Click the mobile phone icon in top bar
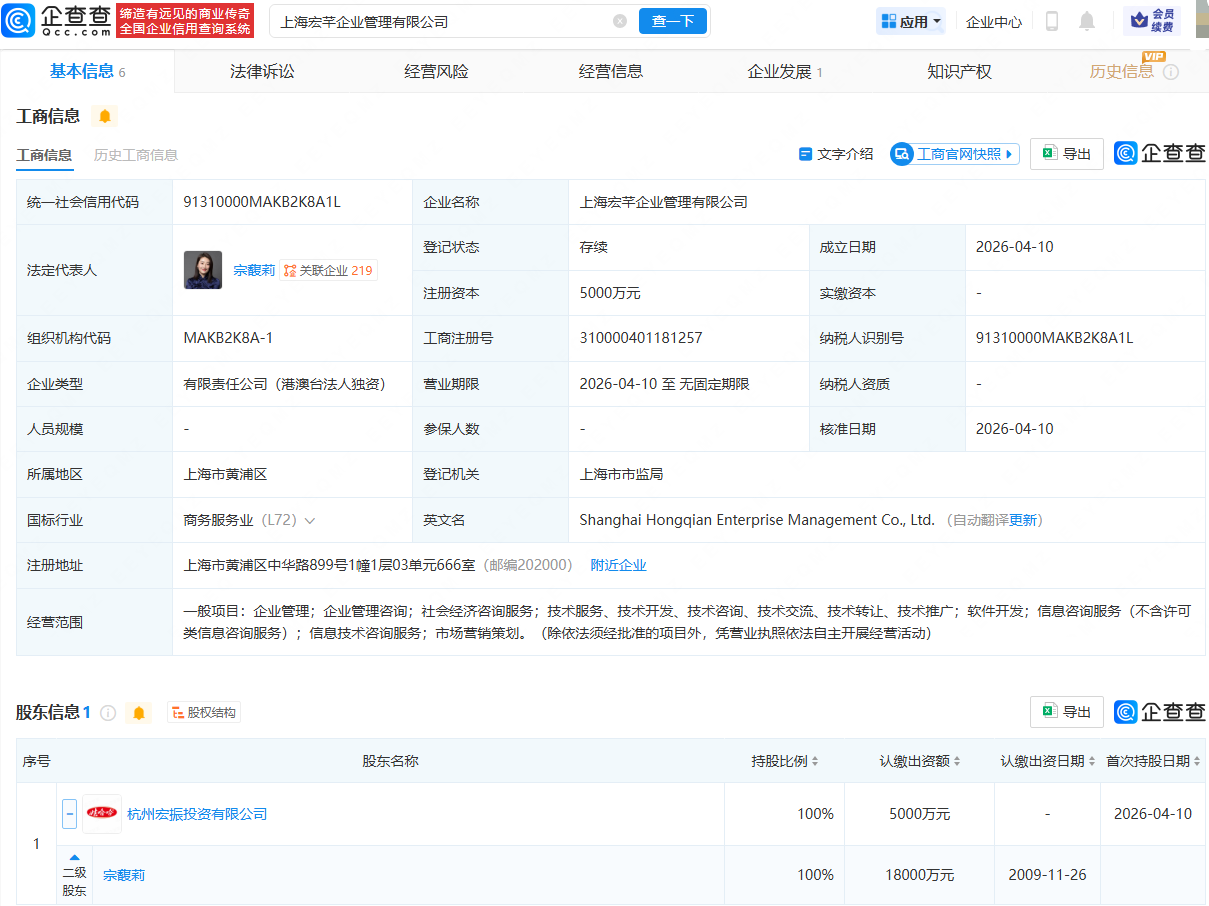 [x=1052, y=20]
